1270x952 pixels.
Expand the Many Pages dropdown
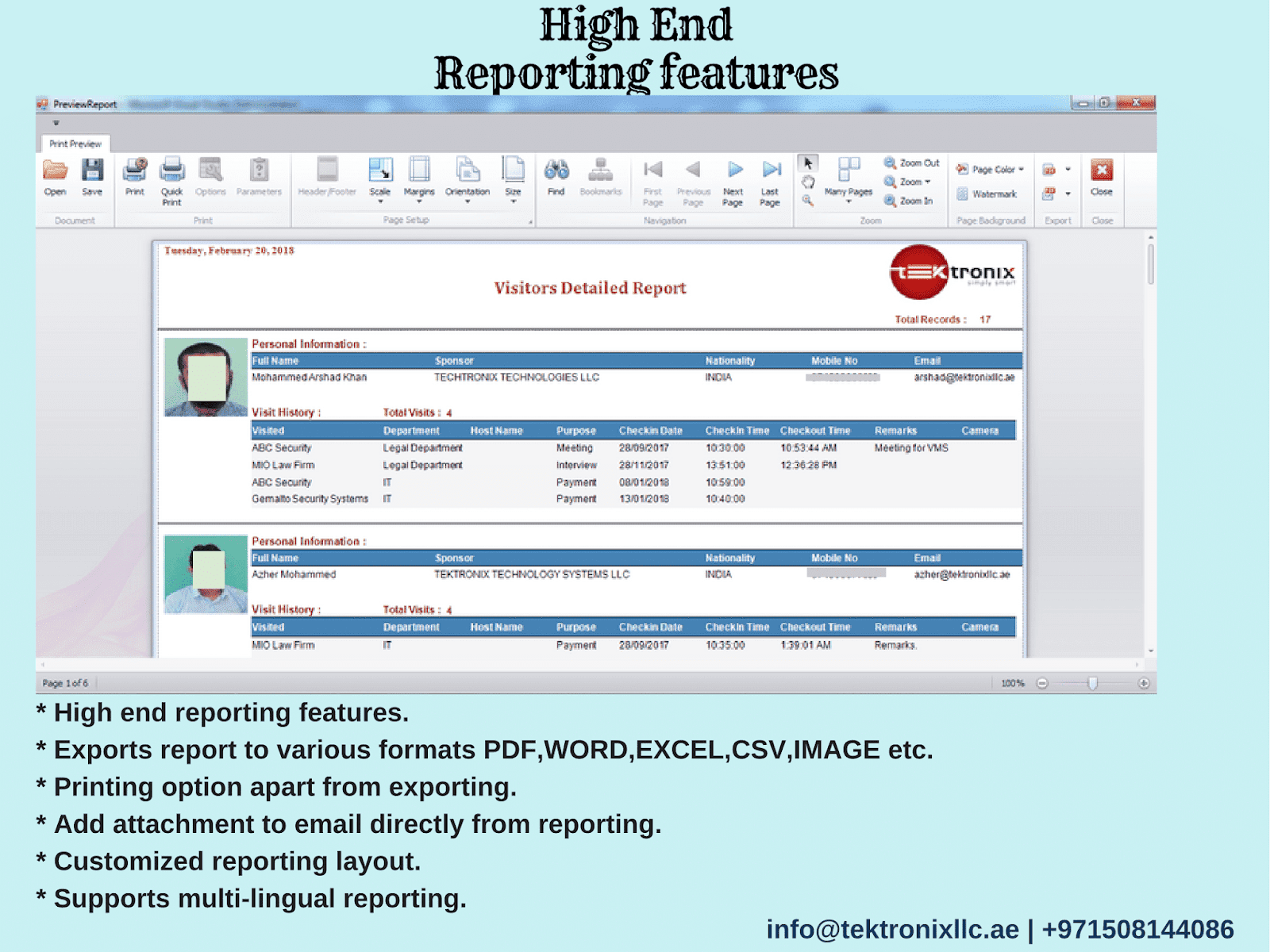click(849, 202)
